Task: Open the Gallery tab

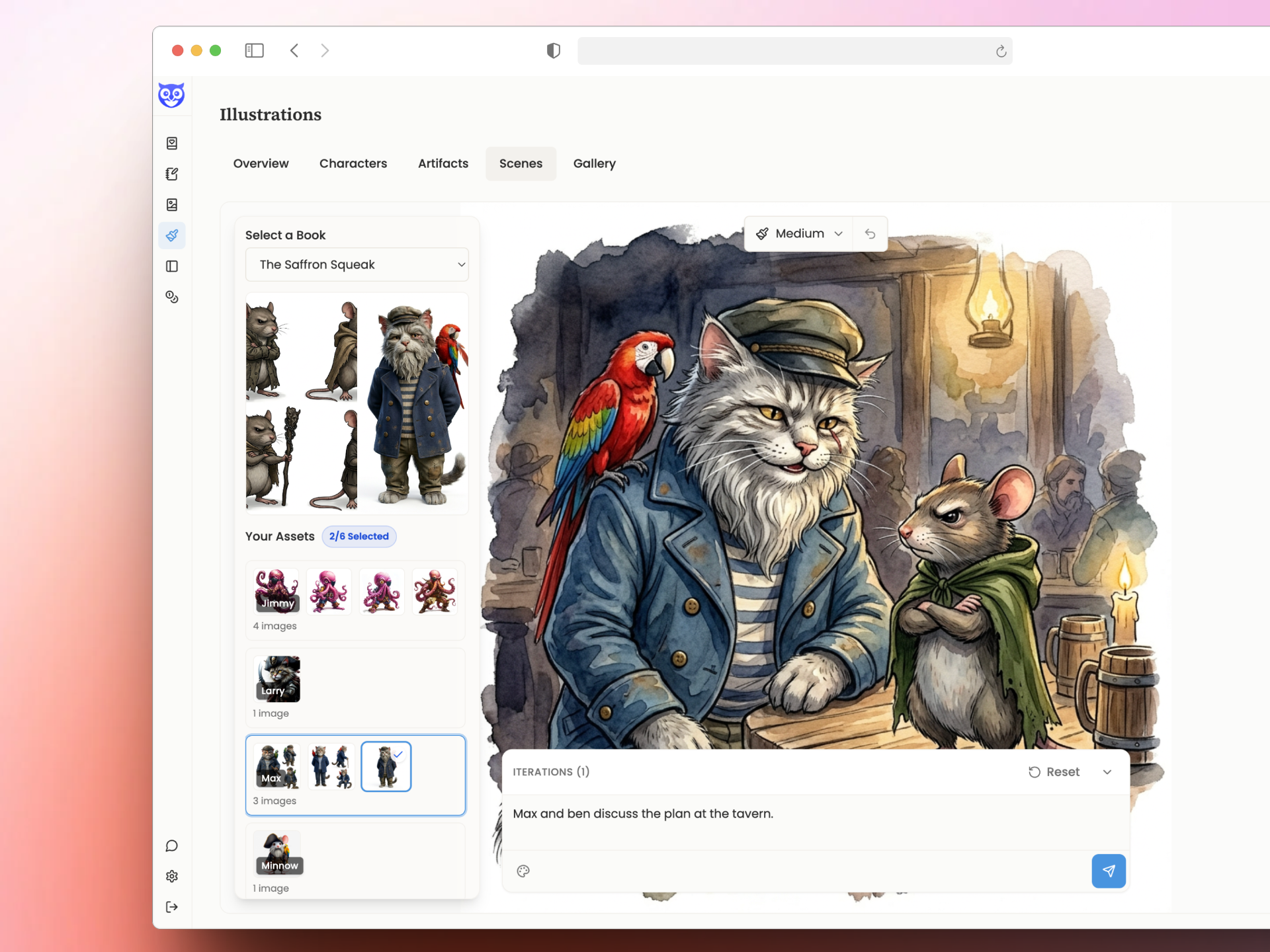Action: tap(594, 163)
